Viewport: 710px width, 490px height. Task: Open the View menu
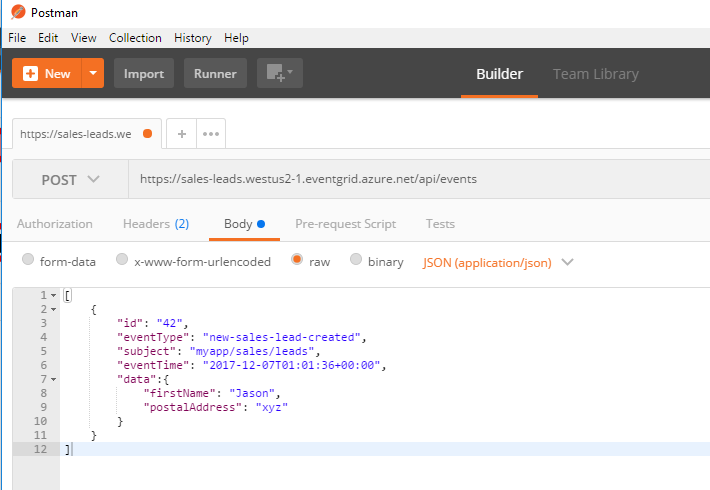coord(84,38)
